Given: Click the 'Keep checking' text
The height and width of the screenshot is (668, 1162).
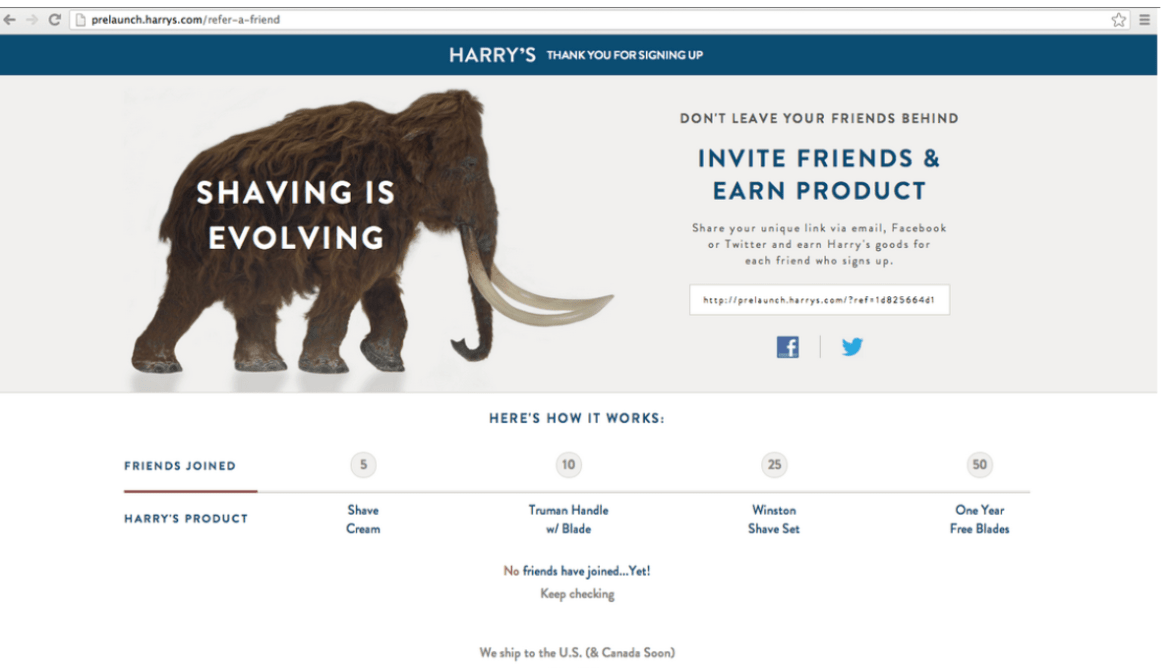Looking at the screenshot, I should tap(577, 594).
